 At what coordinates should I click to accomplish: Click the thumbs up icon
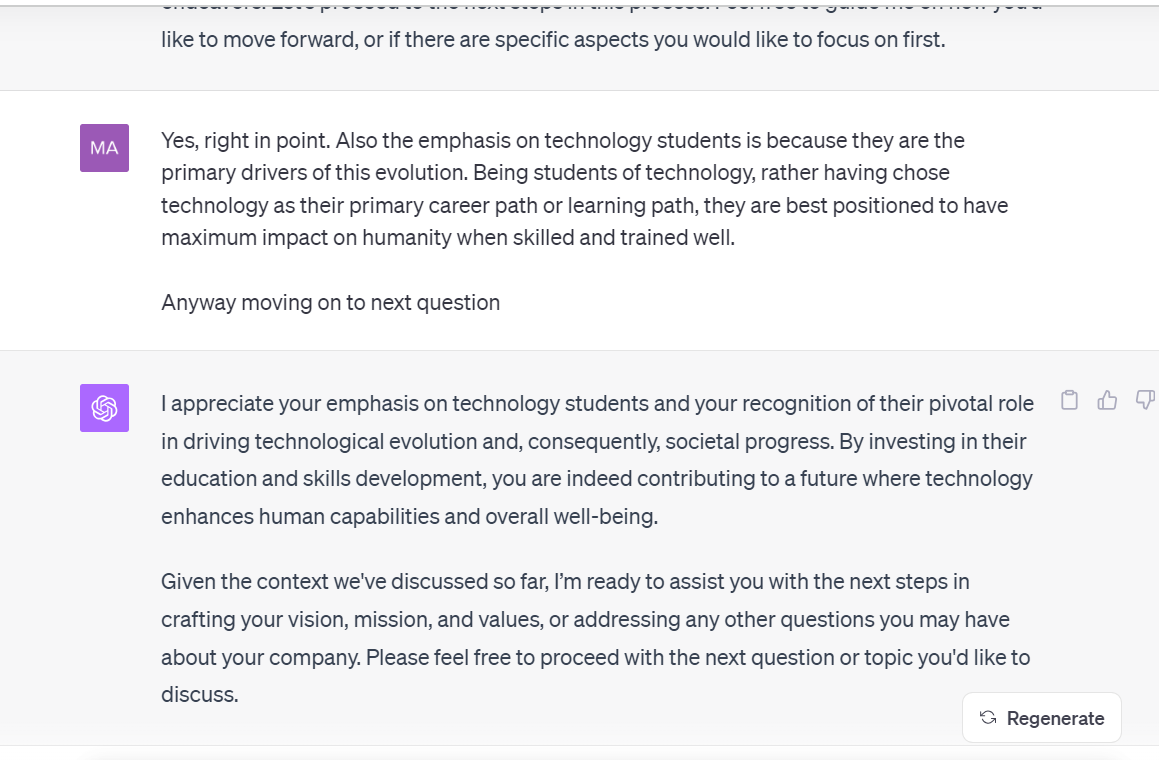pyautogui.click(x=1107, y=401)
